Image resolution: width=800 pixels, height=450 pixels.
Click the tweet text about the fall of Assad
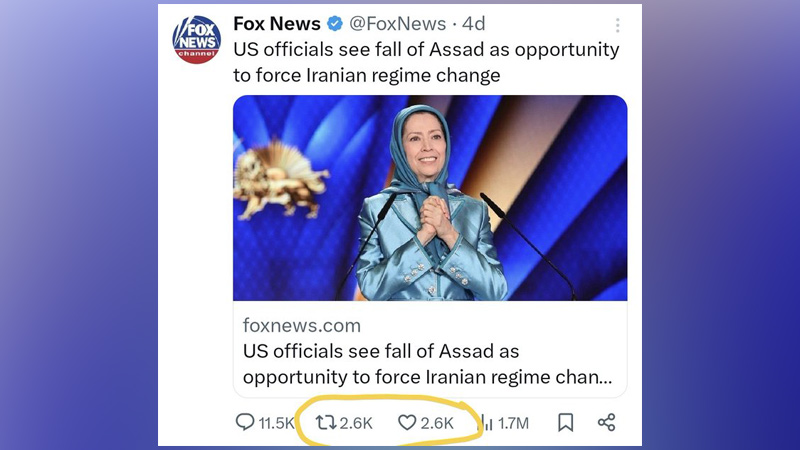(x=425, y=62)
